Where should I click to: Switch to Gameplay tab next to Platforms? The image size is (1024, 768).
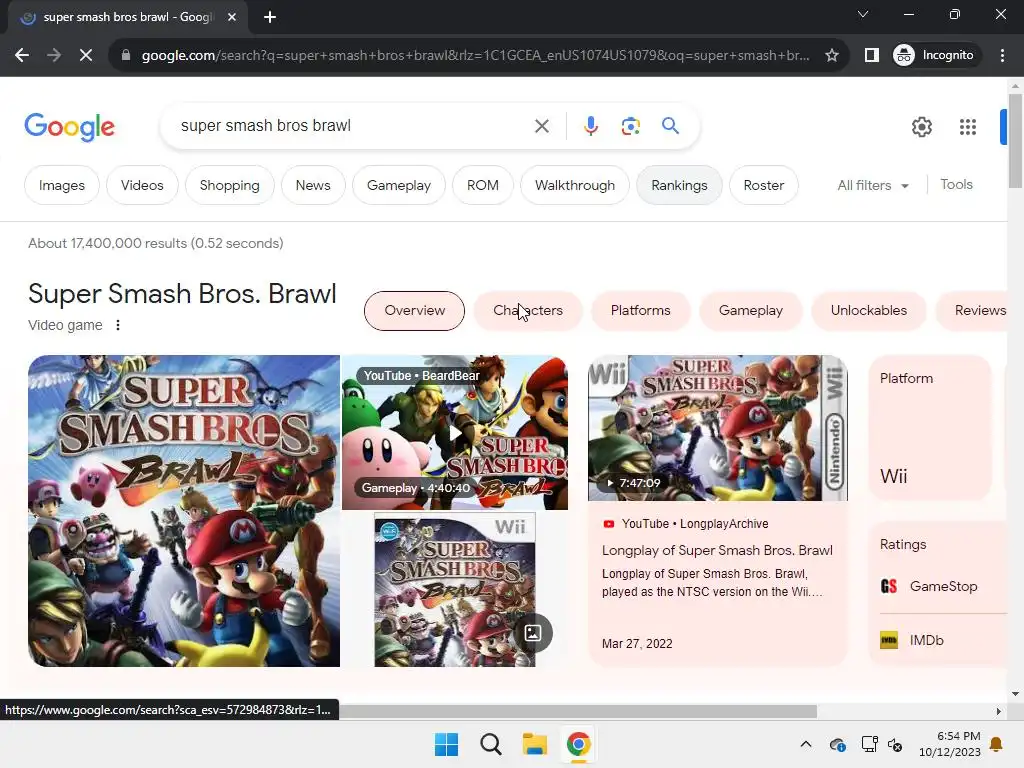750,311
